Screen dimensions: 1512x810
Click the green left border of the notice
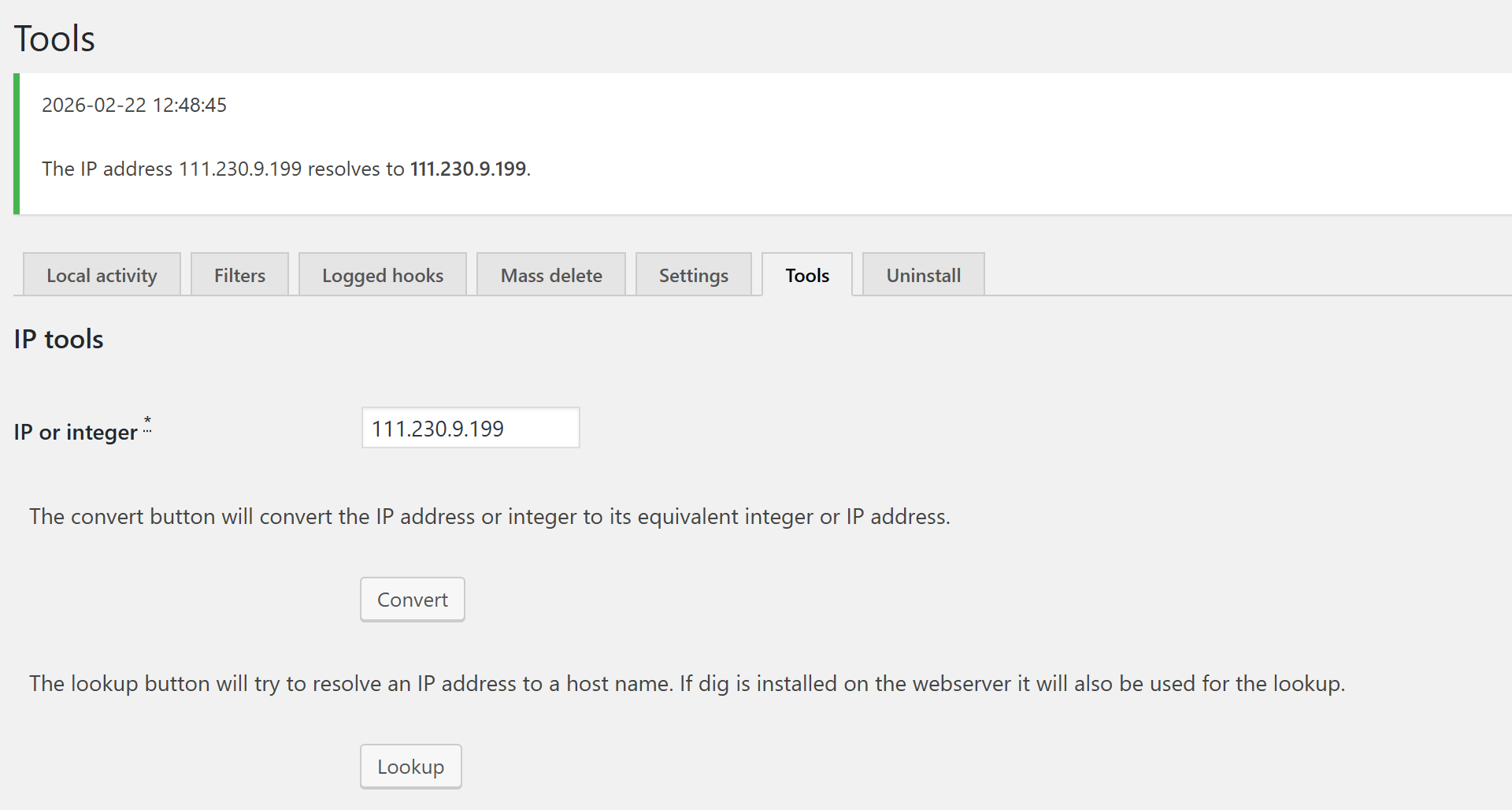pos(17,143)
